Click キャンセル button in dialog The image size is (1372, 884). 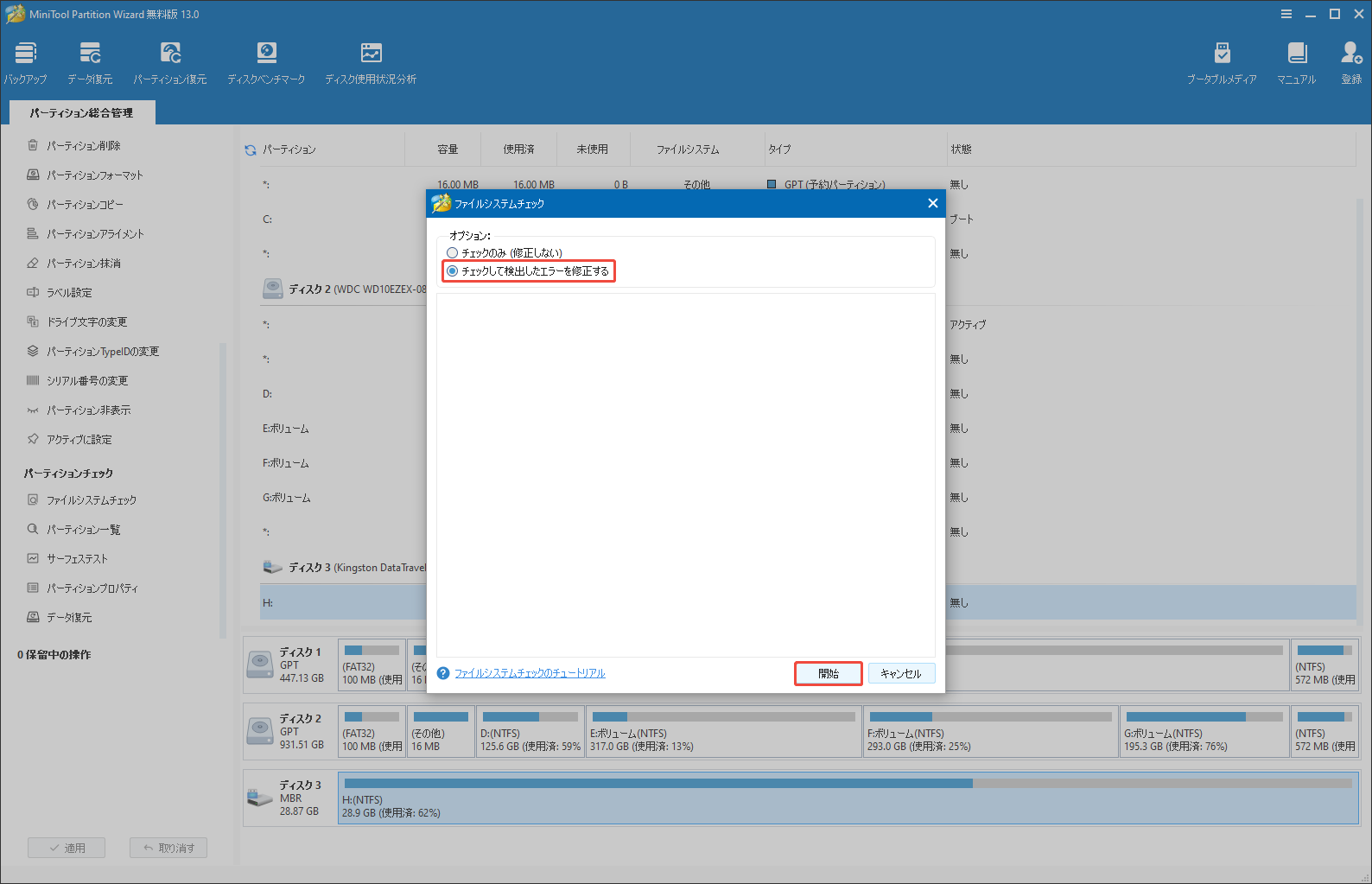[901, 674]
